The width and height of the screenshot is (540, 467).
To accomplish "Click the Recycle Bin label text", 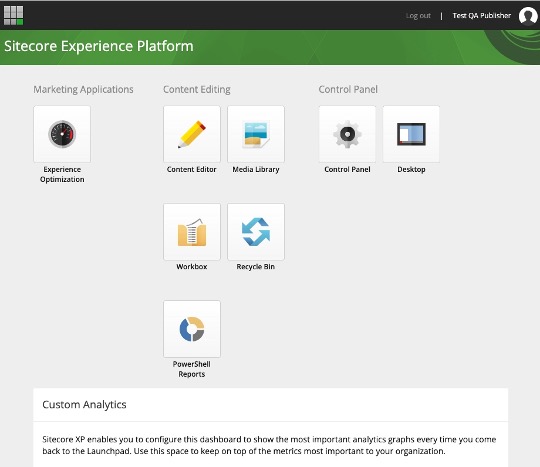I will coord(256,267).
